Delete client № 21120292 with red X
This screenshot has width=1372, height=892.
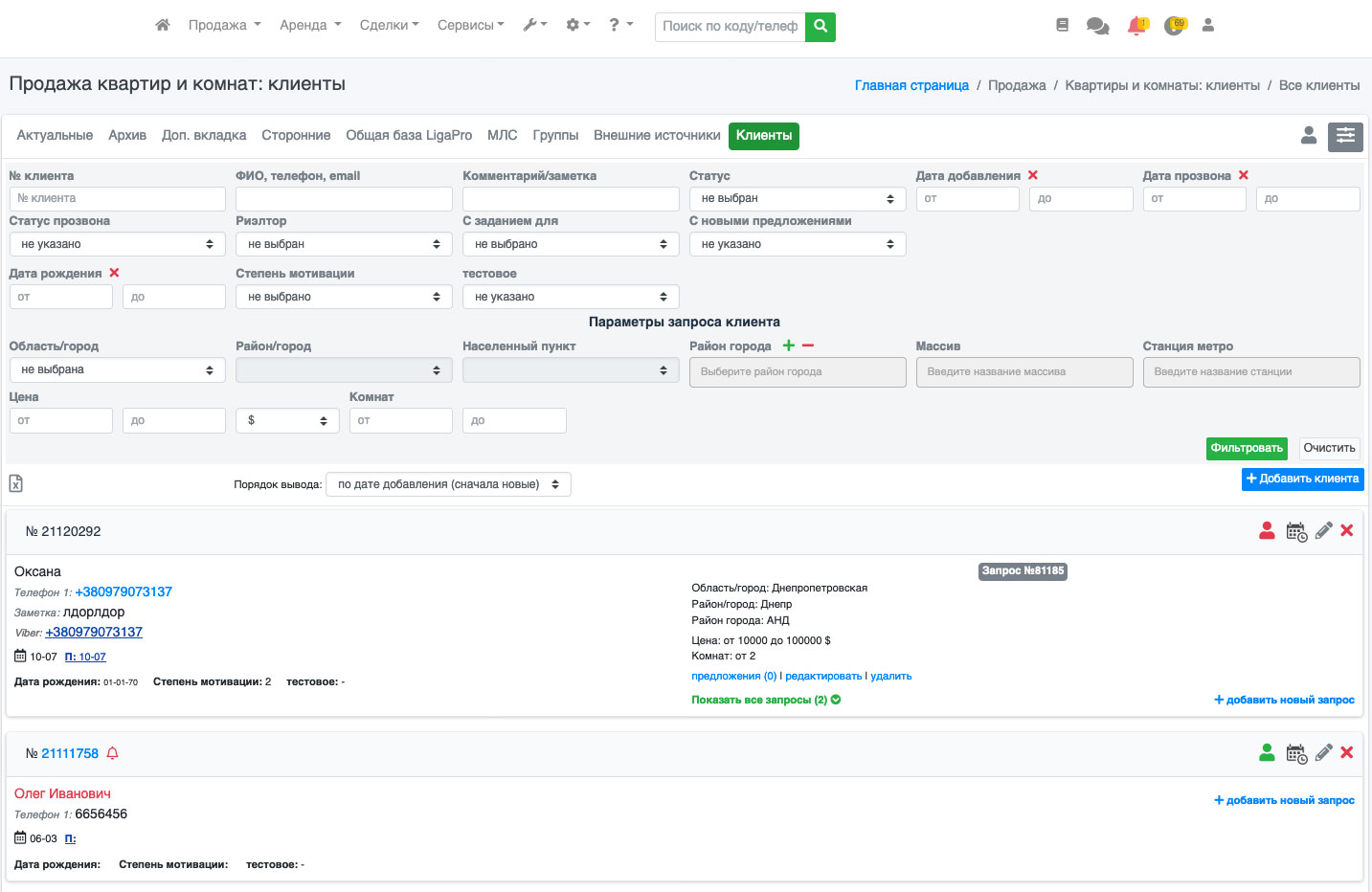coord(1346,531)
